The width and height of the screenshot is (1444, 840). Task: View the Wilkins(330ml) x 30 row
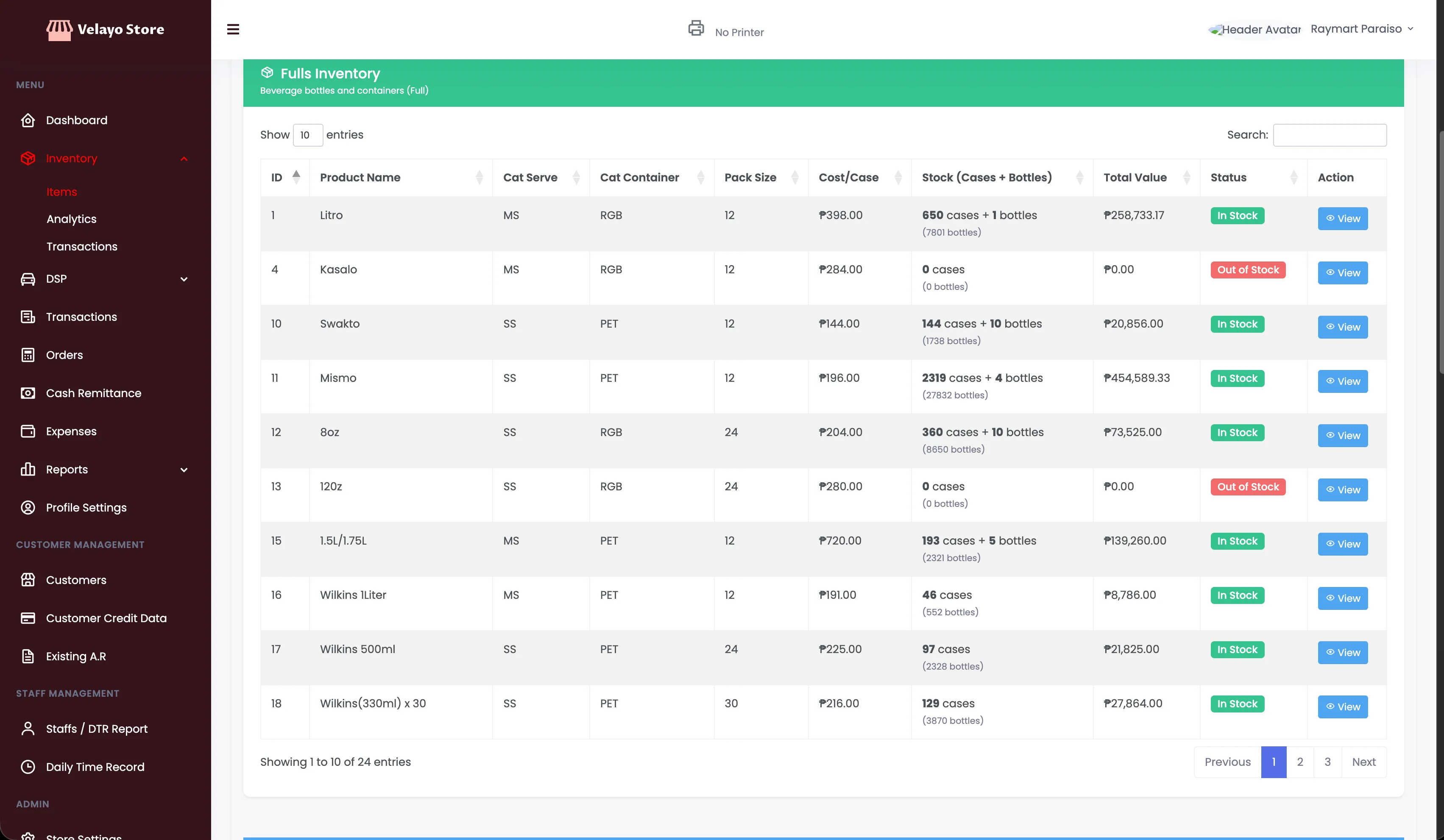tap(1343, 706)
